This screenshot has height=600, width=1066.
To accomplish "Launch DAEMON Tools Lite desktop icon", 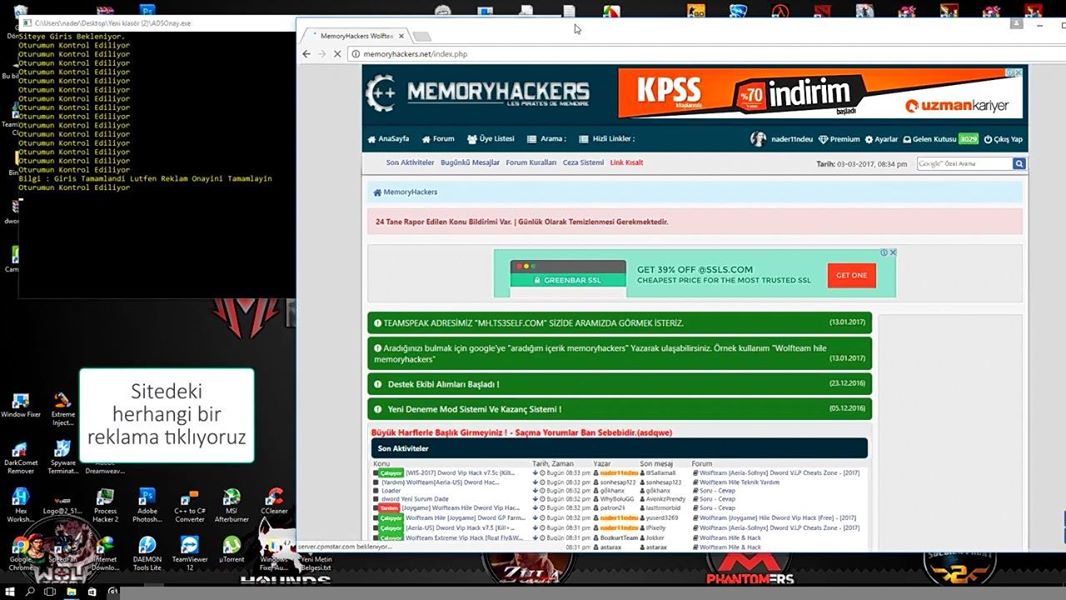I will (147, 554).
